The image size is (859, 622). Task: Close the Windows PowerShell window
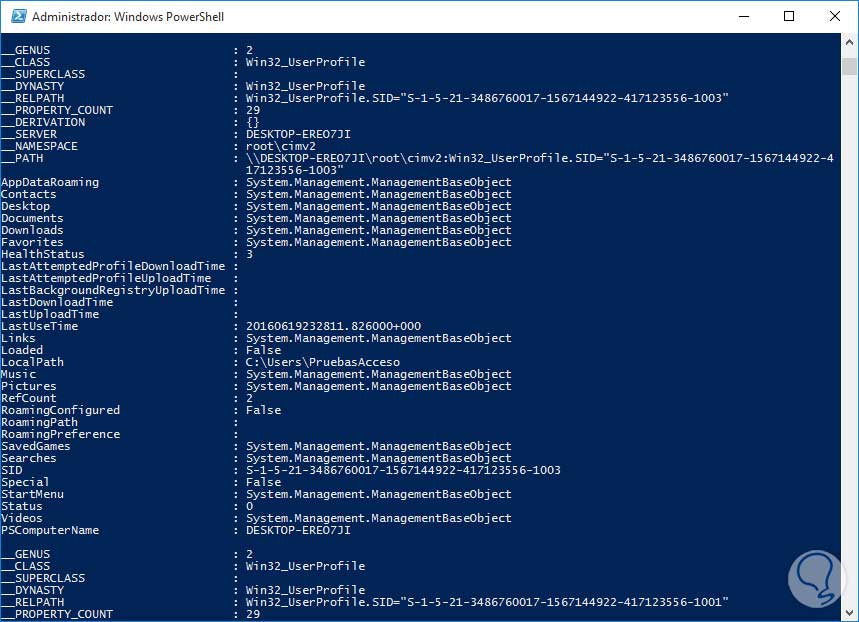click(x=835, y=17)
